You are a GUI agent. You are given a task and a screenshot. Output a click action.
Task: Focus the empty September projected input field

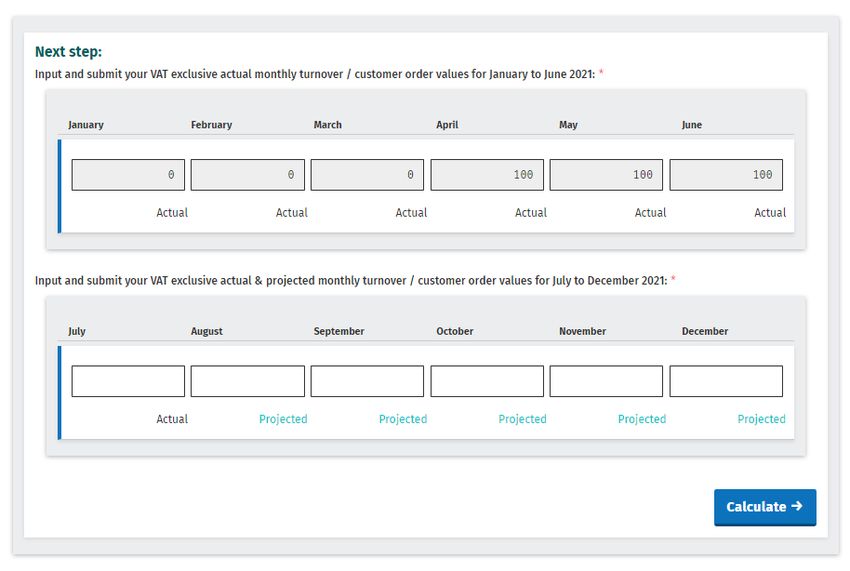[x=367, y=381]
